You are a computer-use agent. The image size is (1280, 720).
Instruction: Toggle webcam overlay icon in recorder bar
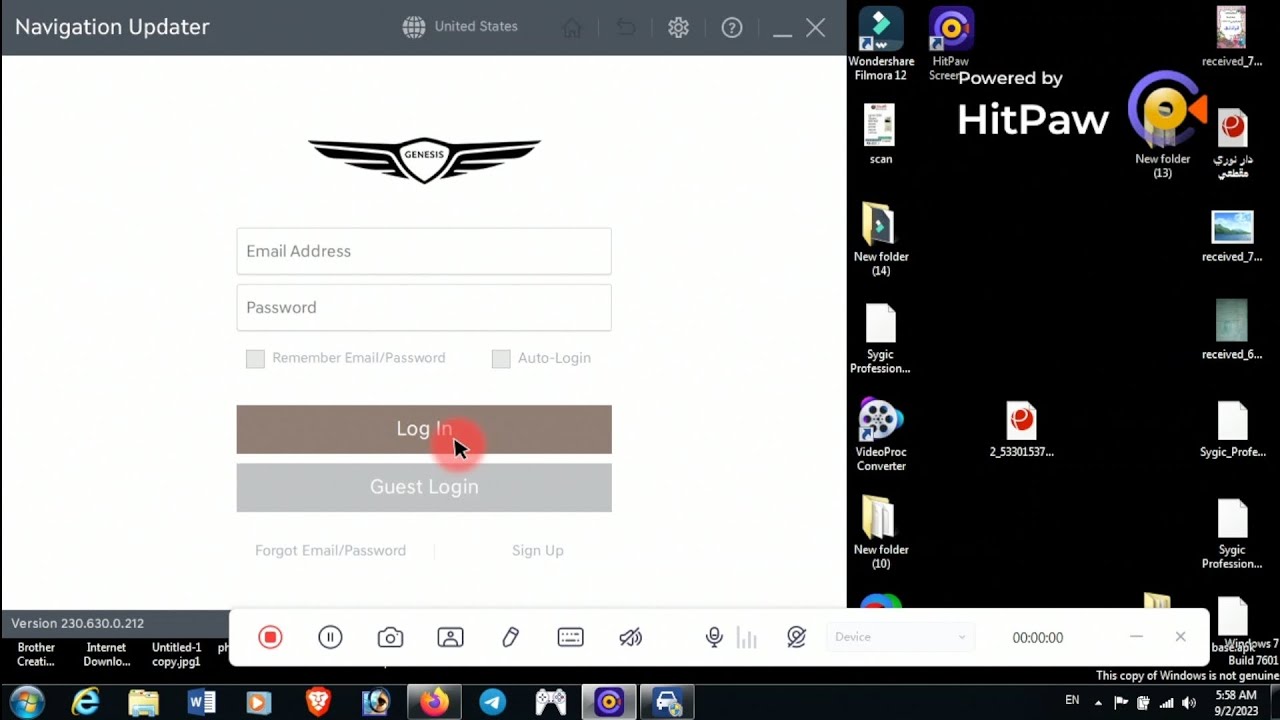coord(450,638)
